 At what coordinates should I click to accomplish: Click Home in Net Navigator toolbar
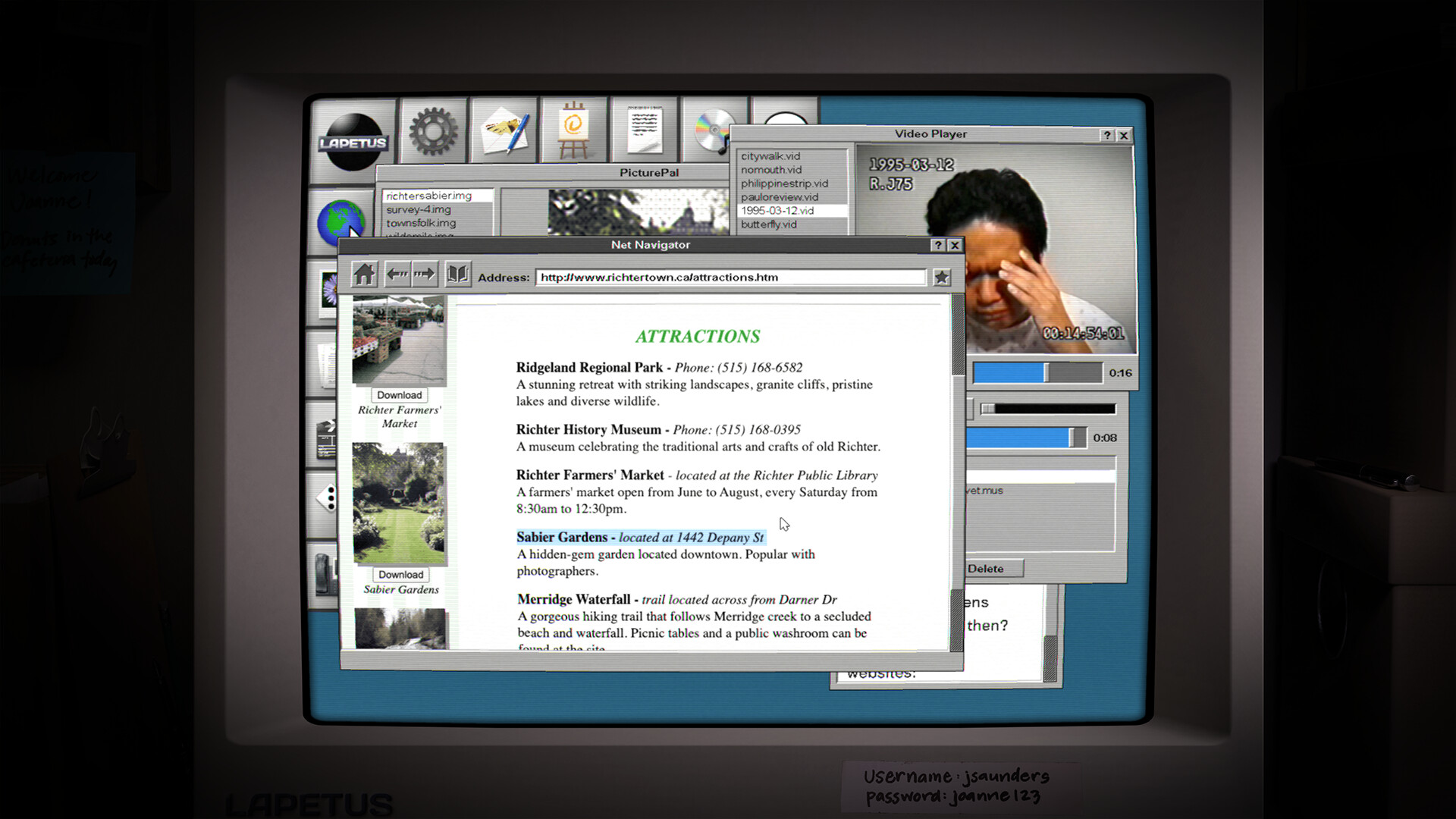coord(364,274)
